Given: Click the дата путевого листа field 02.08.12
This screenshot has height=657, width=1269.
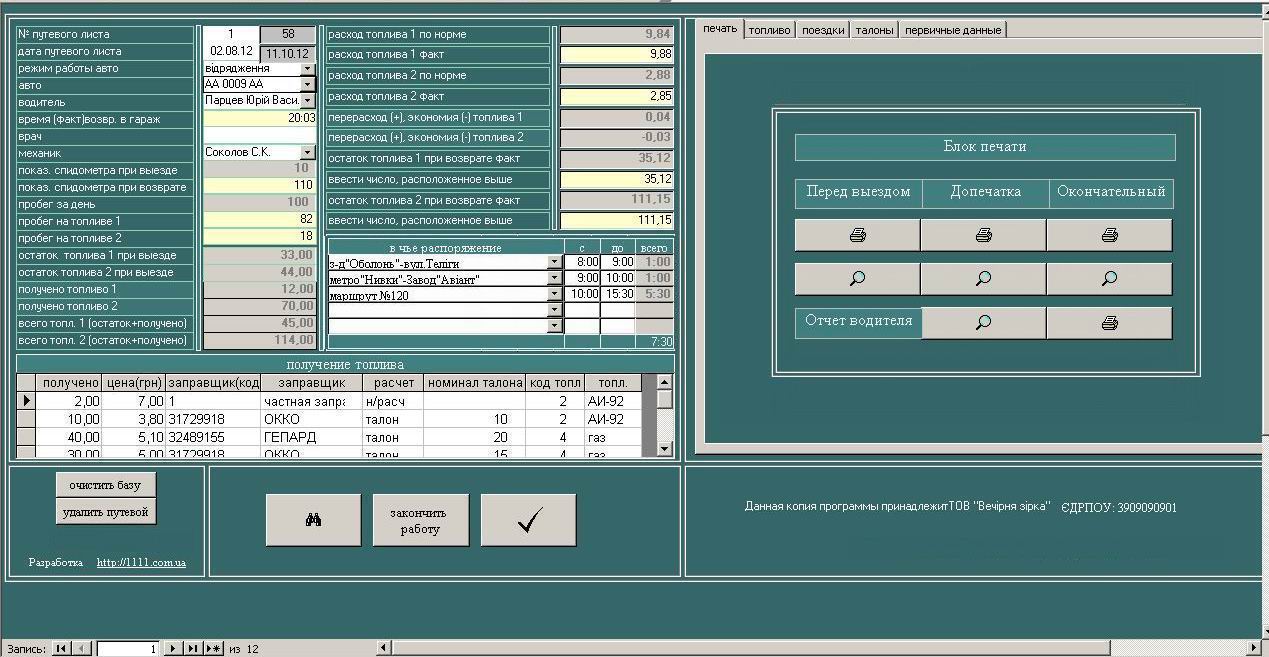Looking at the screenshot, I should [x=230, y=52].
